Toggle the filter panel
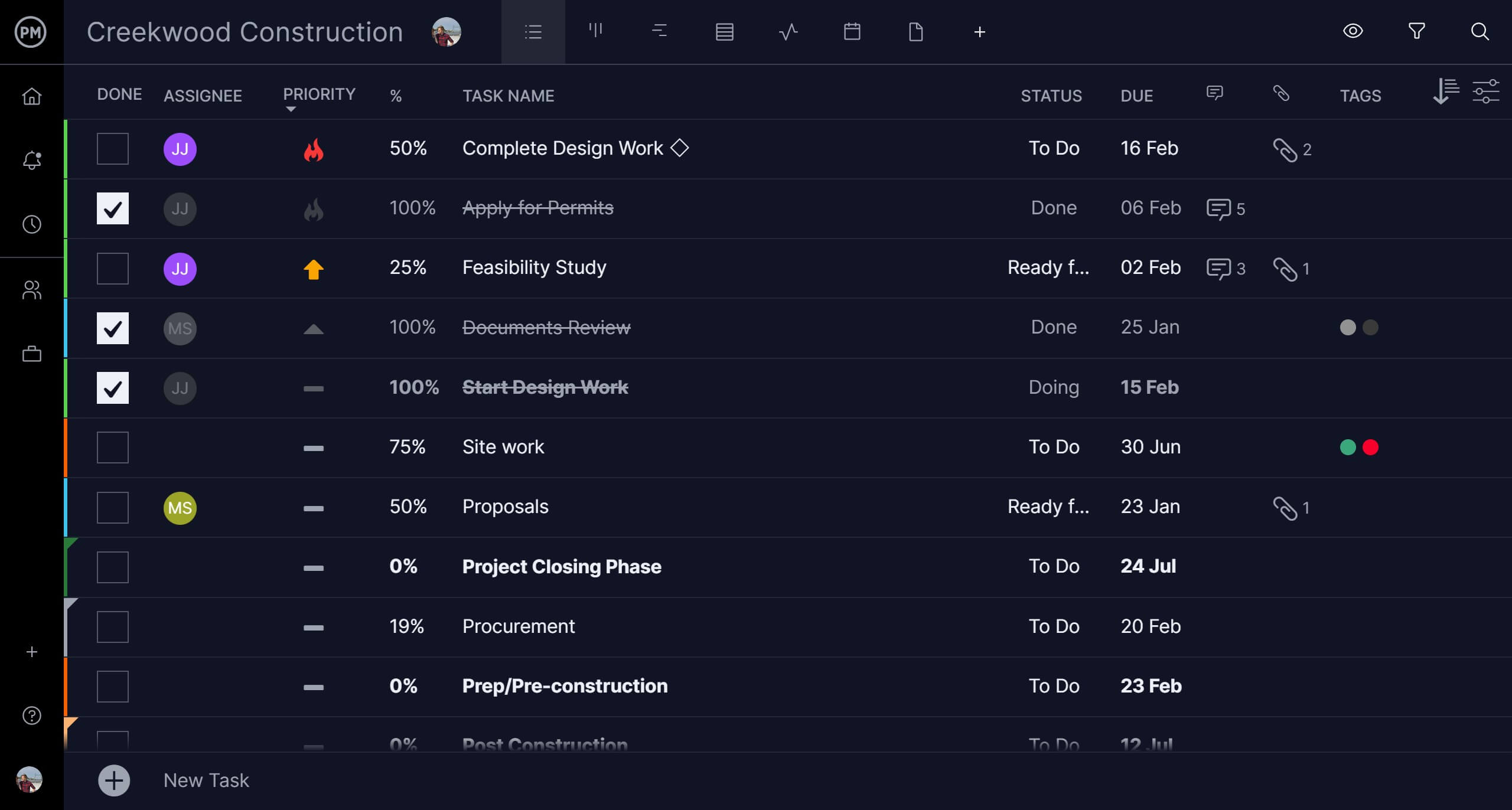Viewport: 1512px width, 810px height. (x=1418, y=32)
